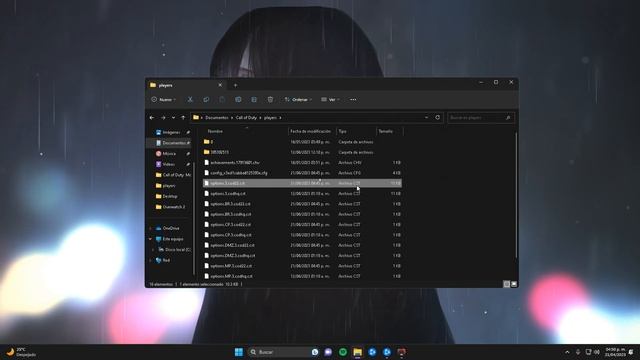Open Spotify from taskbar
This screenshot has width=640, height=360.
coord(343,352)
